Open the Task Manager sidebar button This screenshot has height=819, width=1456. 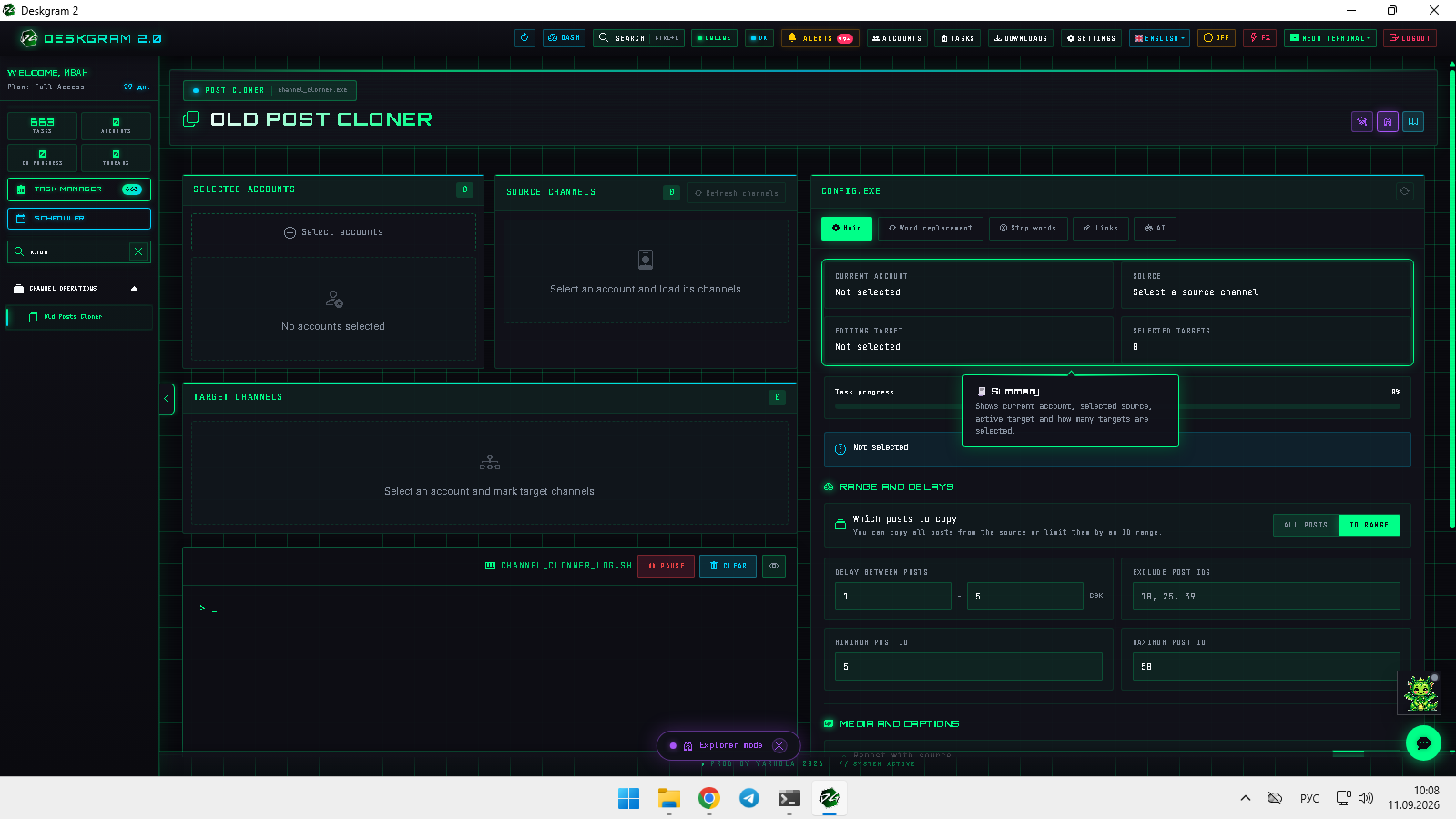(79, 189)
